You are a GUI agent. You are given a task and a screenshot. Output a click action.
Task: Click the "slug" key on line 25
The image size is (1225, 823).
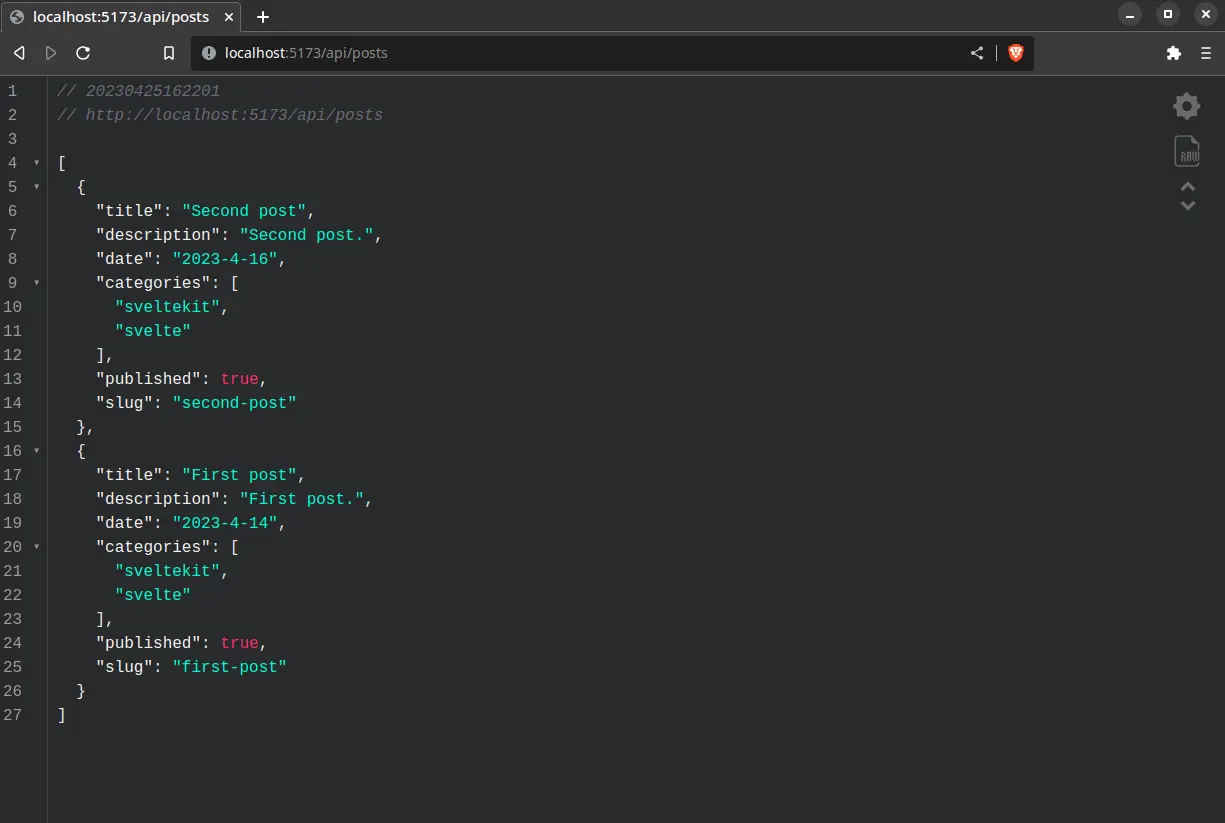pyautogui.click(x=124, y=667)
